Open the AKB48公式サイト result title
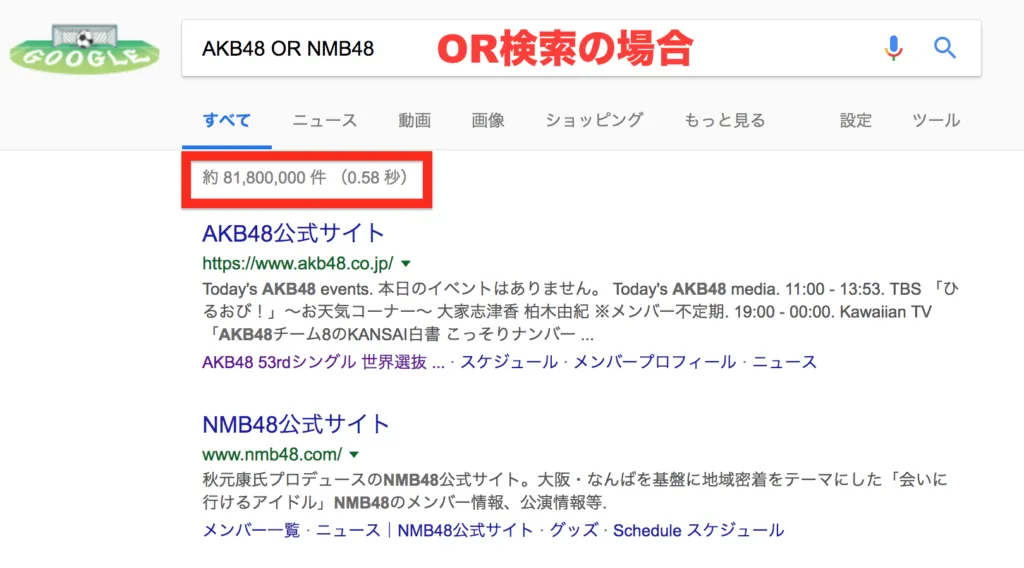Image resolution: width=1024 pixels, height=568 pixels. pos(293,233)
